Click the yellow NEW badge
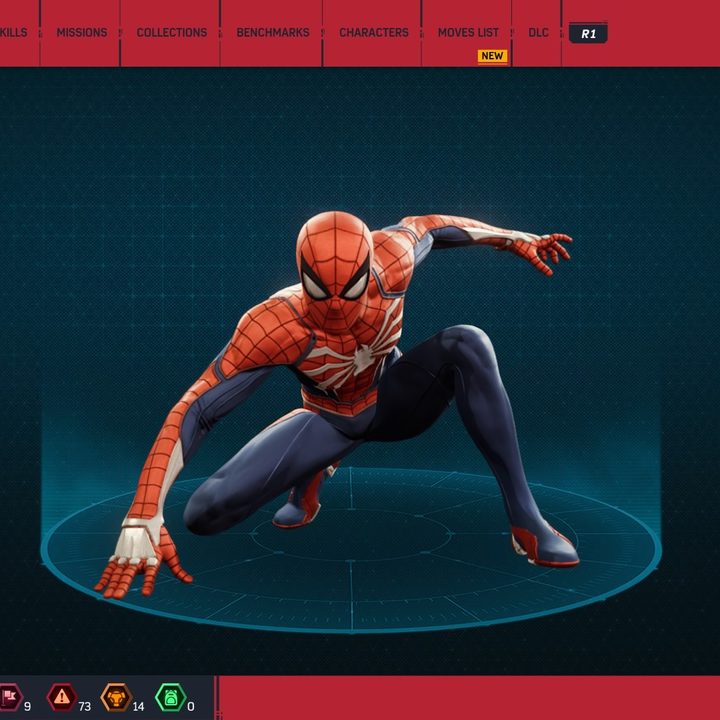The image size is (720, 720). coord(492,56)
